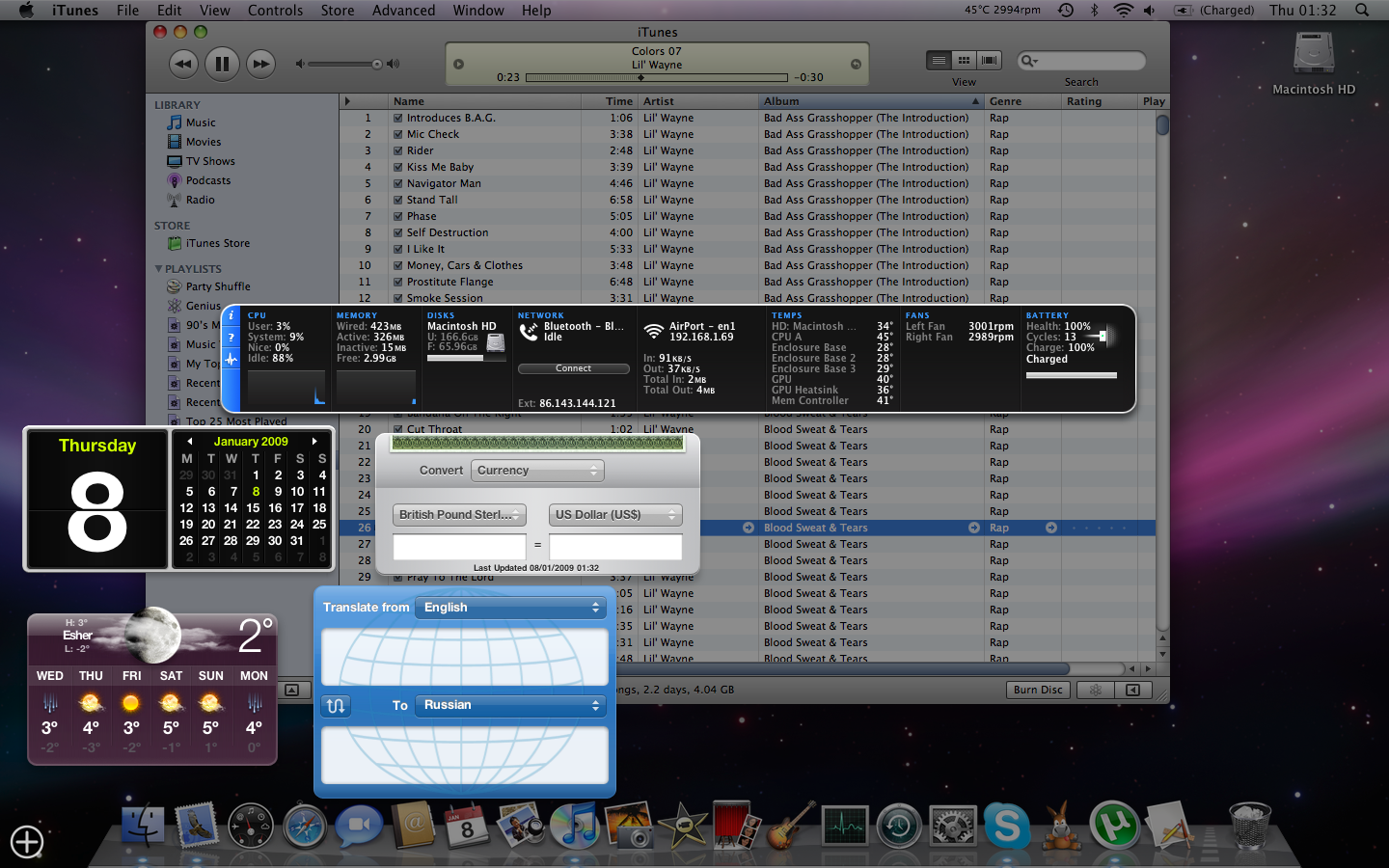Uncheck the Self Destruction track
1389x868 pixels.
[x=397, y=233]
